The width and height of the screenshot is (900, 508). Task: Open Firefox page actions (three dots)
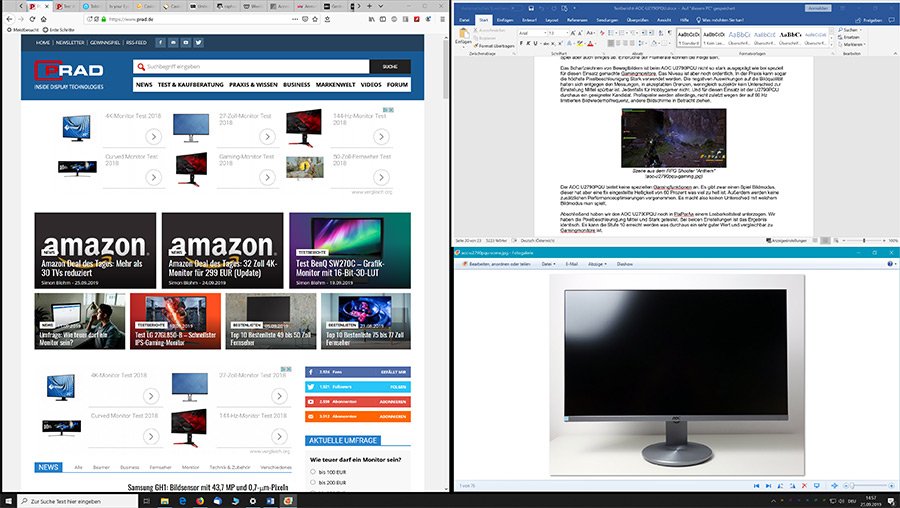[x=295, y=19]
